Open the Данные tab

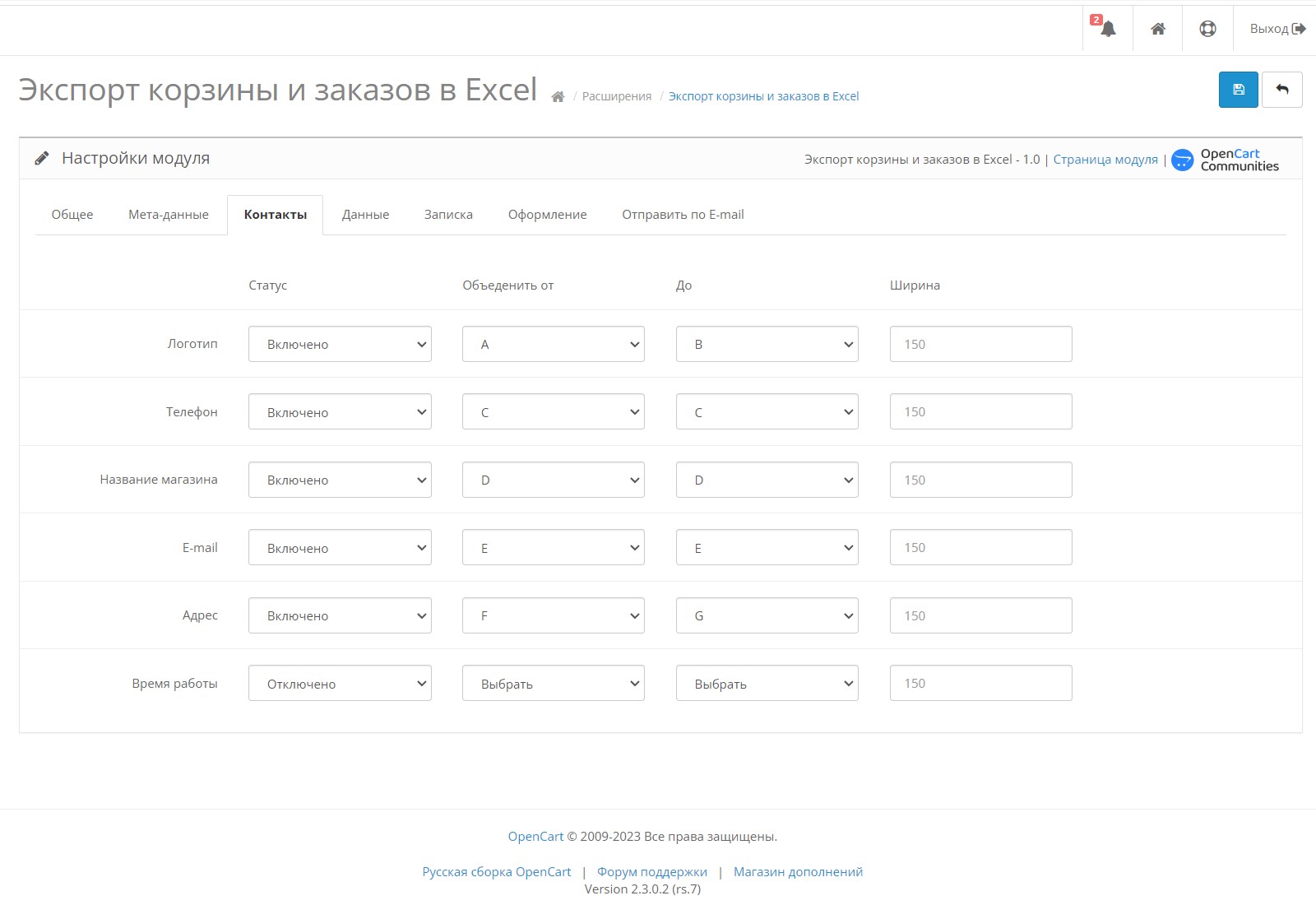click(x=366, y=215)
